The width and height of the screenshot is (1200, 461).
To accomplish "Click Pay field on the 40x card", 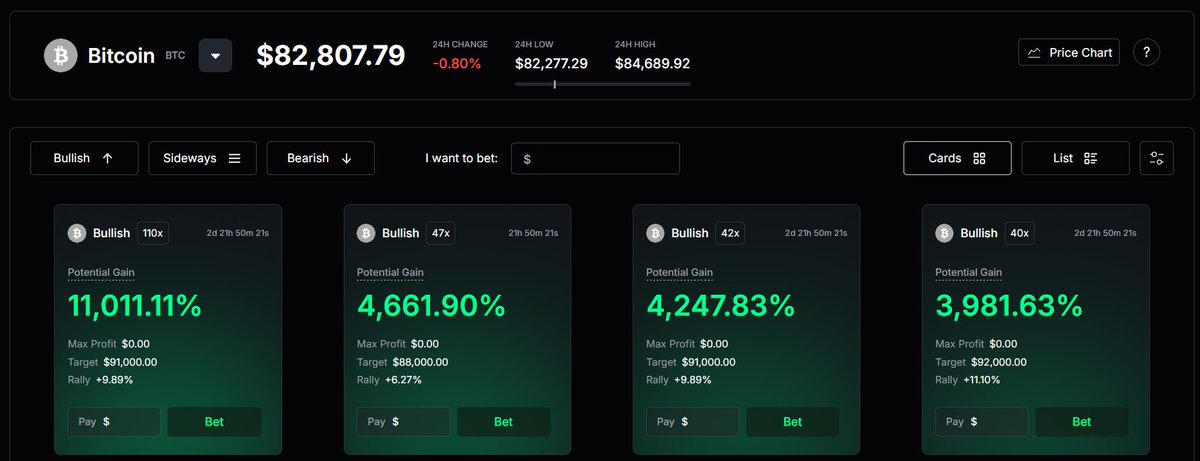I will (981, 422).
